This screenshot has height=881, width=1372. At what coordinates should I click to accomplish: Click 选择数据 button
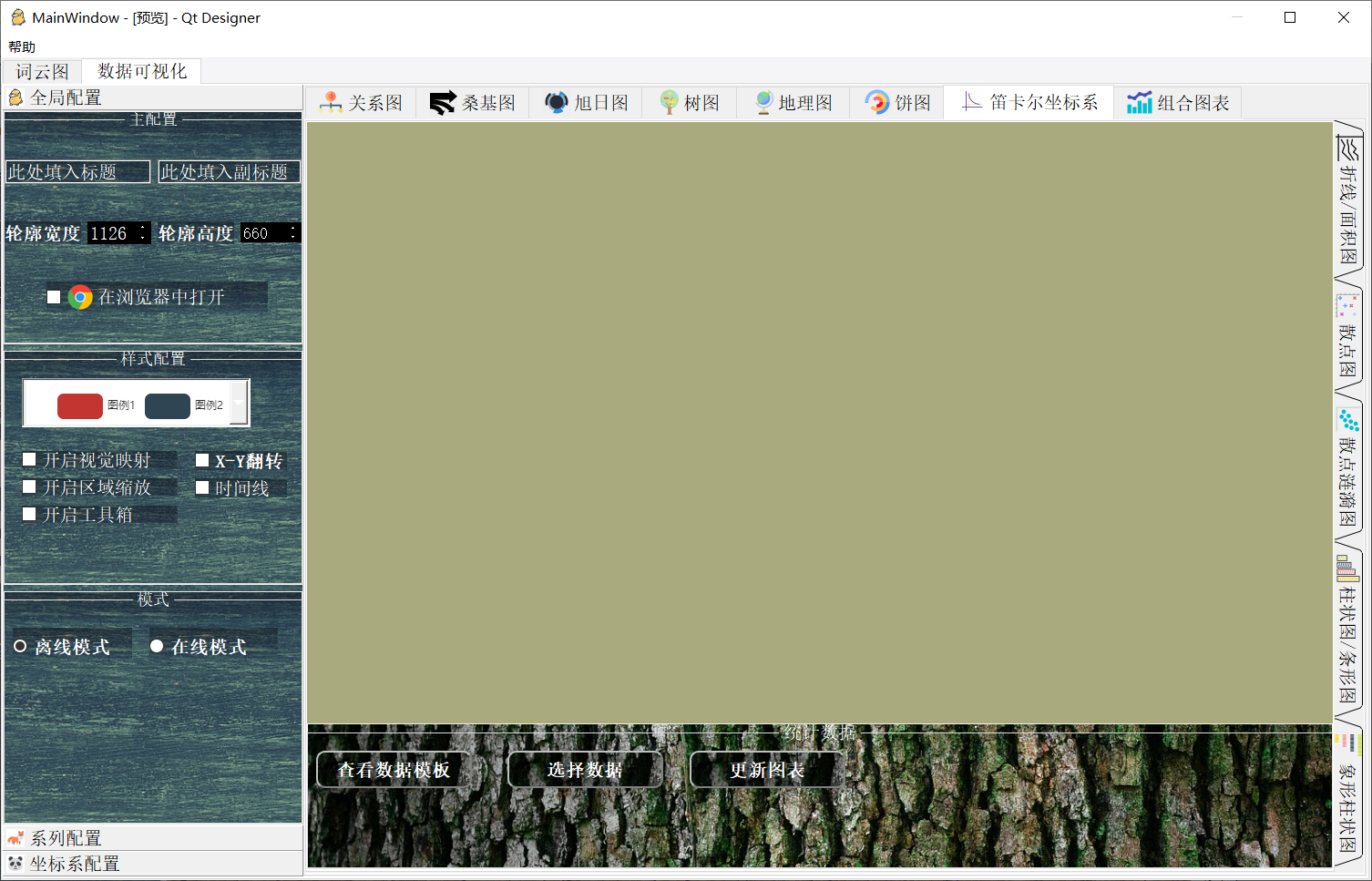click(x=585, y=770)
